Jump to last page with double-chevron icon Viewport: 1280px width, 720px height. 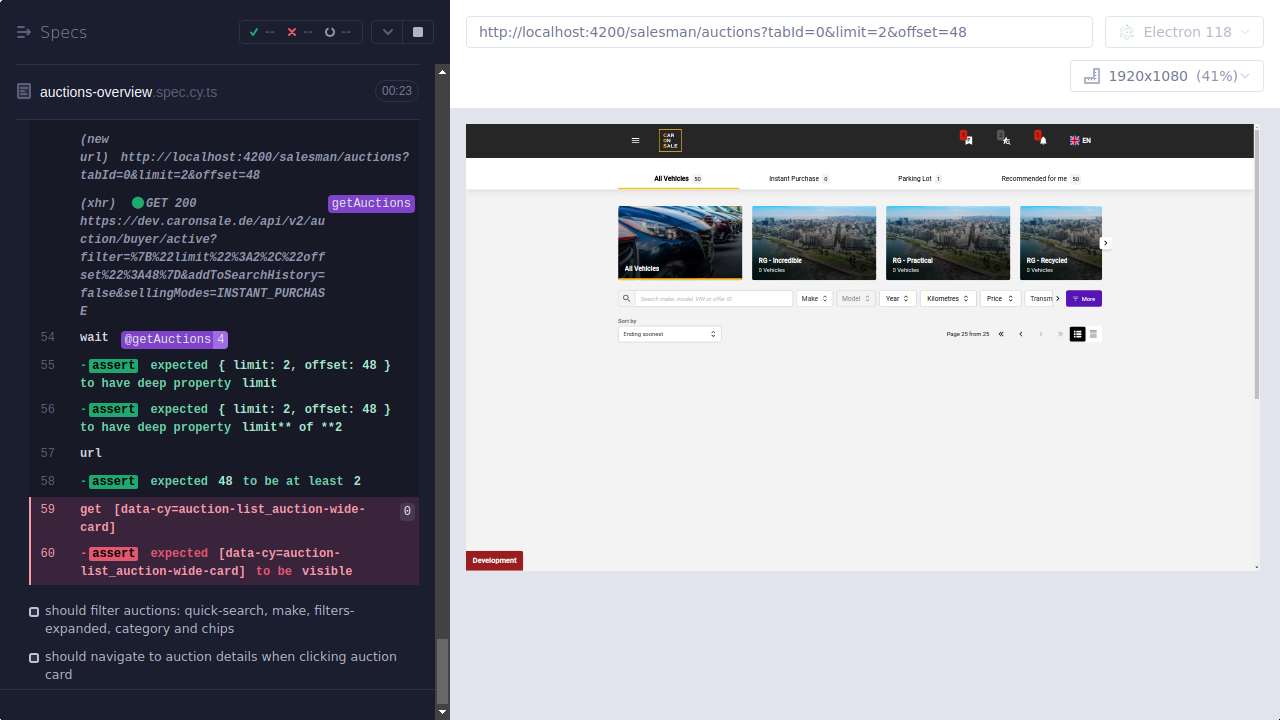pyautogui.click(x=1060, y=334)
